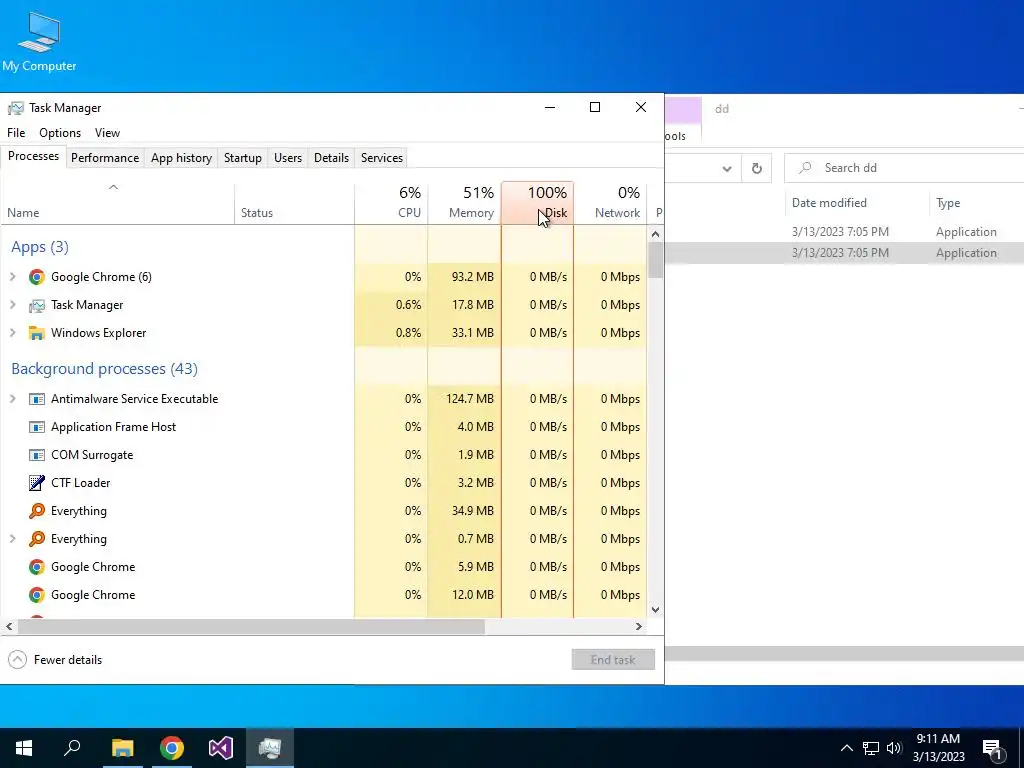Sort by the Name column header
The image size is (1024, 768).
tap(118, 203)
